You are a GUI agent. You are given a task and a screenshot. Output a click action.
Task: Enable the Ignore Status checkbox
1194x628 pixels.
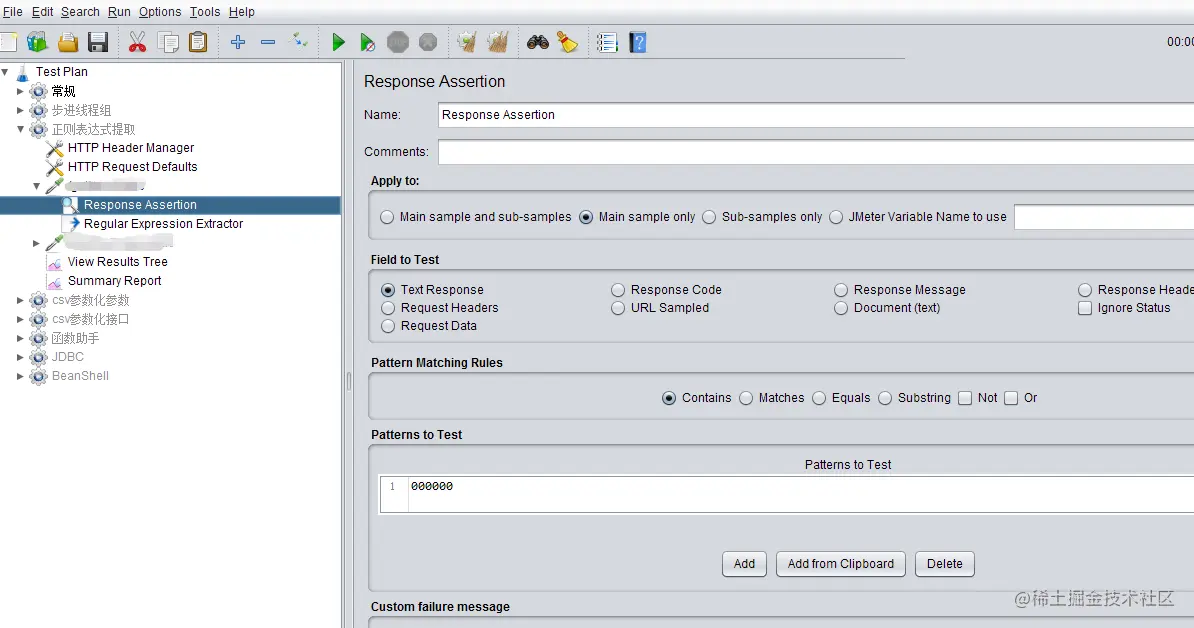tap(1085, 308)
